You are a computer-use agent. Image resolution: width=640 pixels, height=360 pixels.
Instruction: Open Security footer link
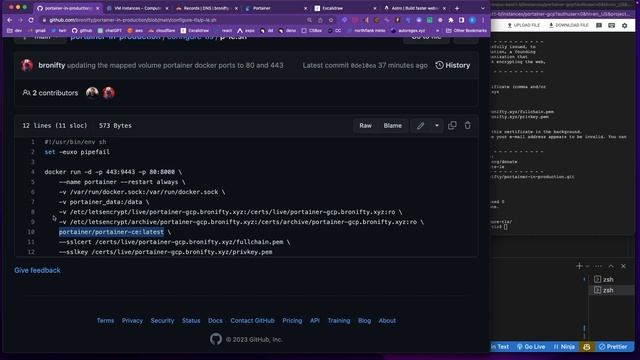162,320
